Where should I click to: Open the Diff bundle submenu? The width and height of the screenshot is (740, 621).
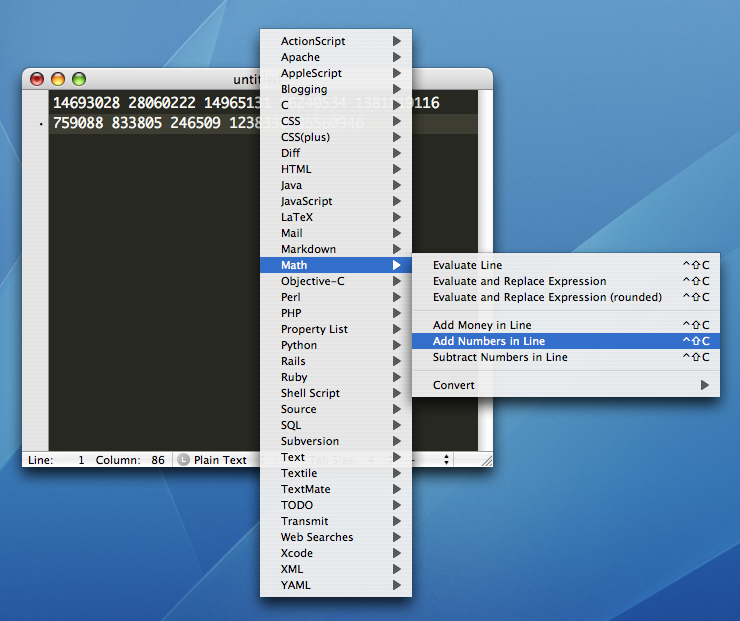click(x=336, y=153)
